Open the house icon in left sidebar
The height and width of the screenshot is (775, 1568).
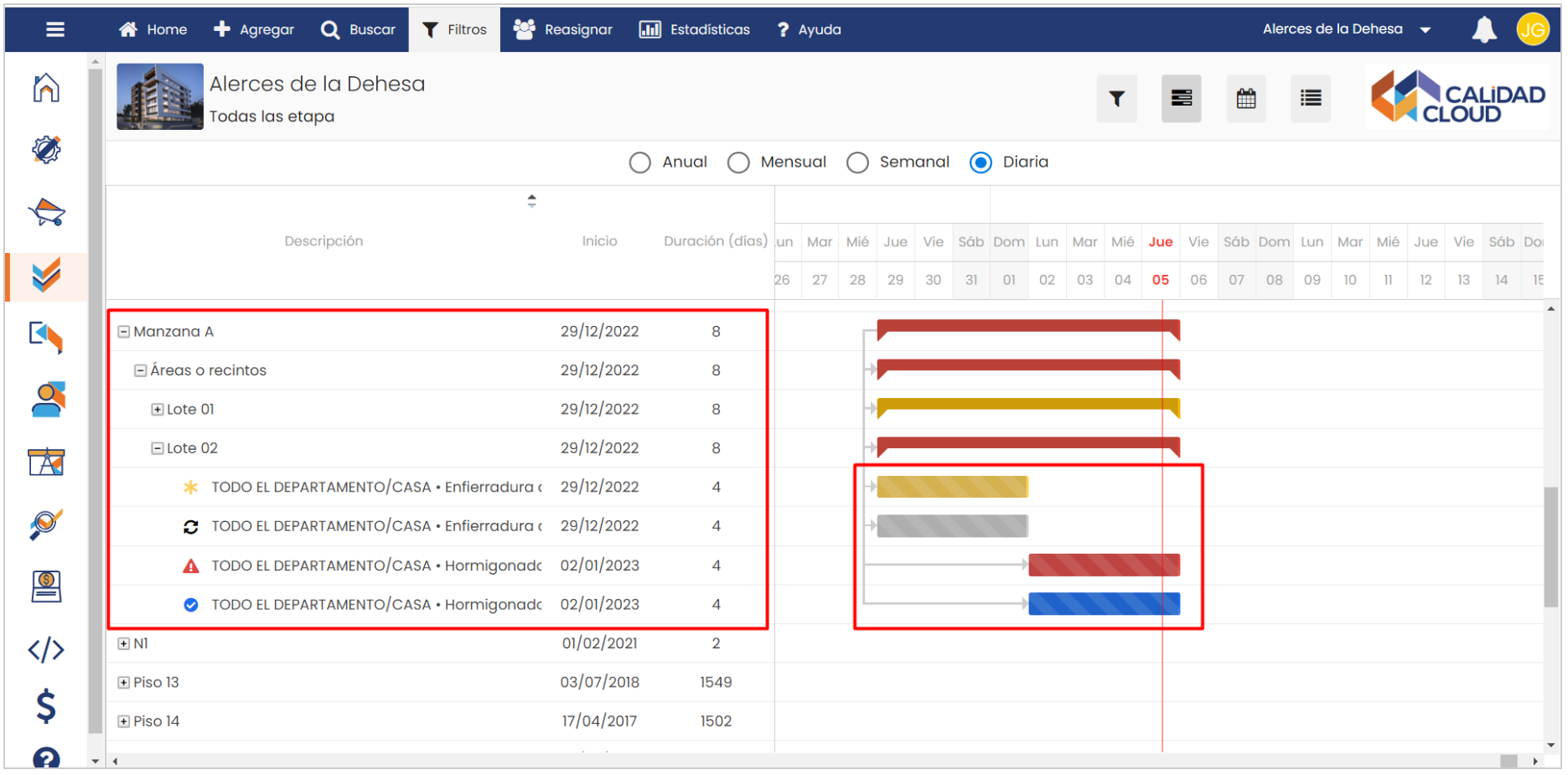(46, 88)
